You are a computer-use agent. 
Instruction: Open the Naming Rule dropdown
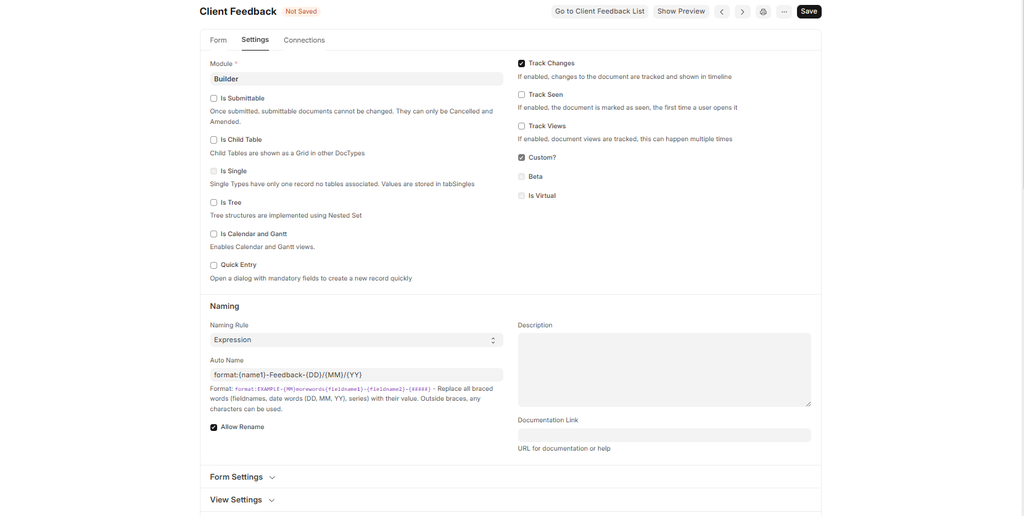[356, 340]
